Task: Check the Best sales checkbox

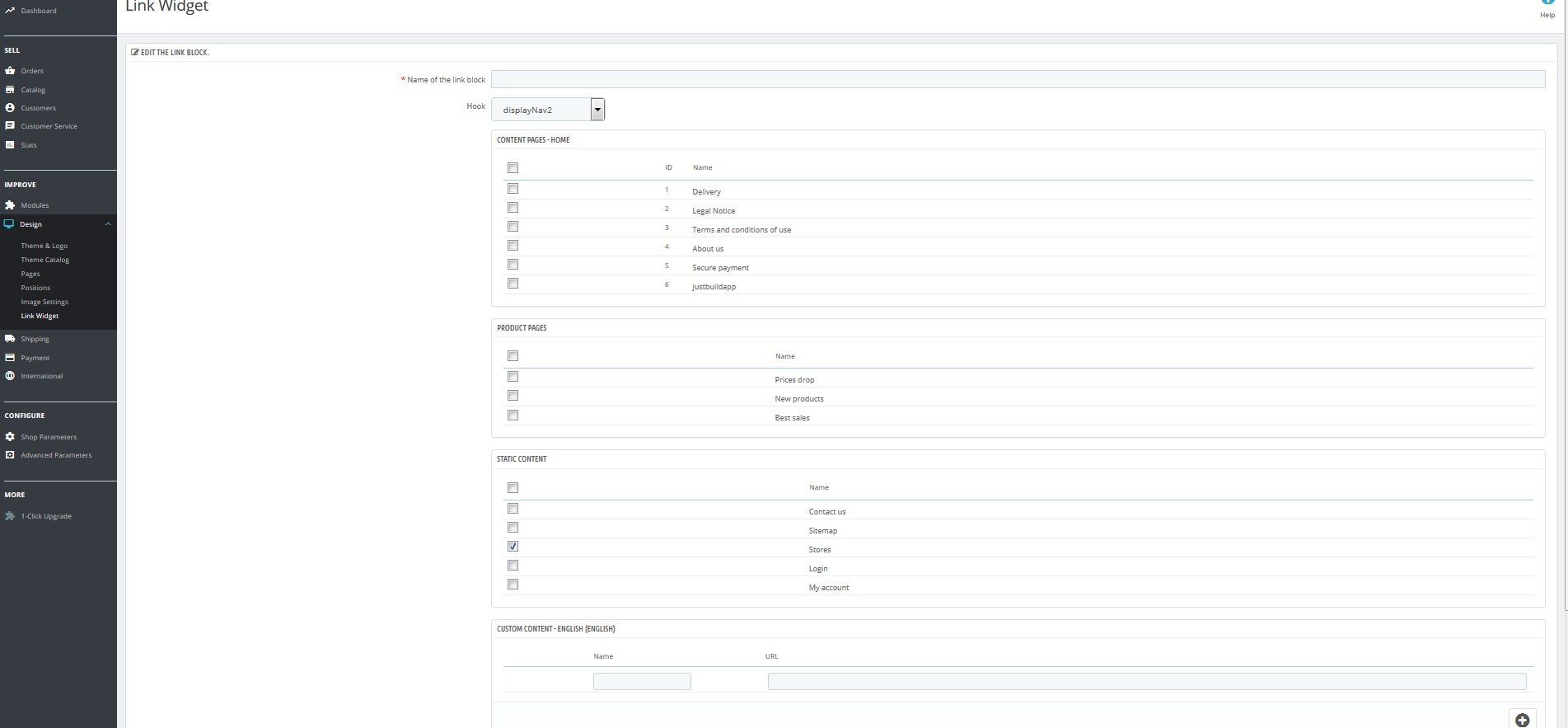Action: [513, 416]
